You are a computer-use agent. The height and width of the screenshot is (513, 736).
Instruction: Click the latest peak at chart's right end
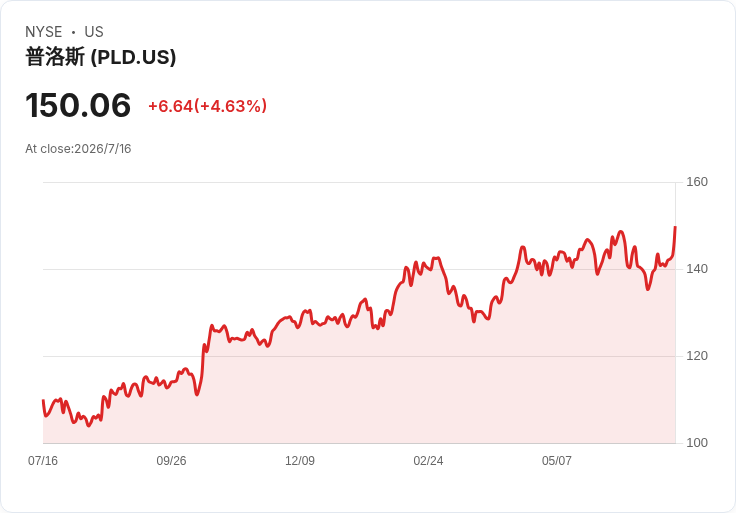(675, 227)
